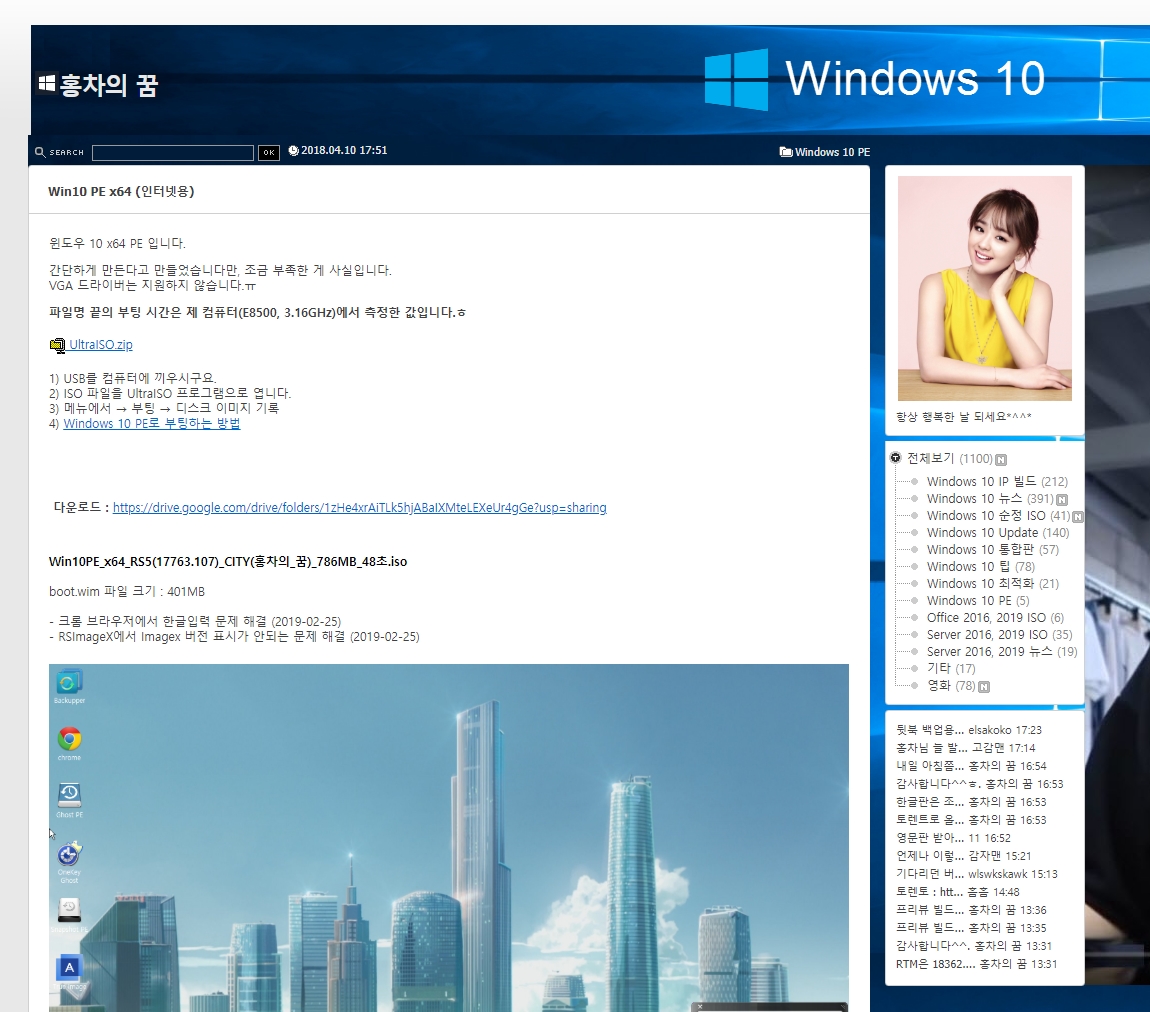1150x1012 pixels.
Task: Open Windows 10 PE category link in header
Action: coord(832,152)
